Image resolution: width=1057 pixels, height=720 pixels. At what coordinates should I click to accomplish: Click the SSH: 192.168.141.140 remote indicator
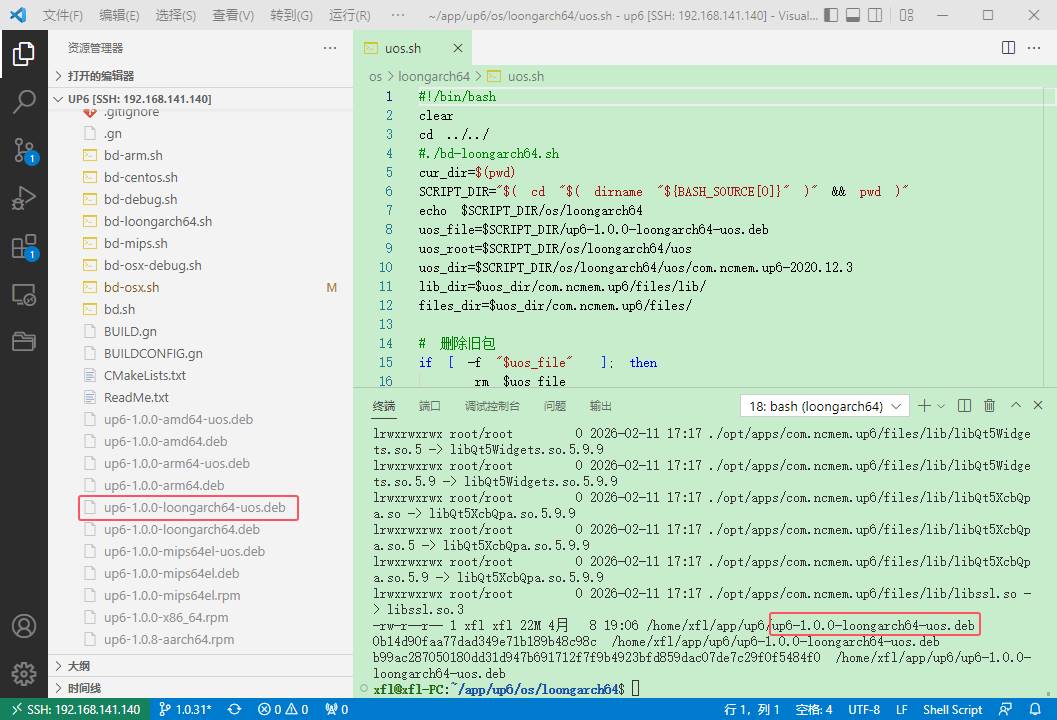(x=75, y=709)
